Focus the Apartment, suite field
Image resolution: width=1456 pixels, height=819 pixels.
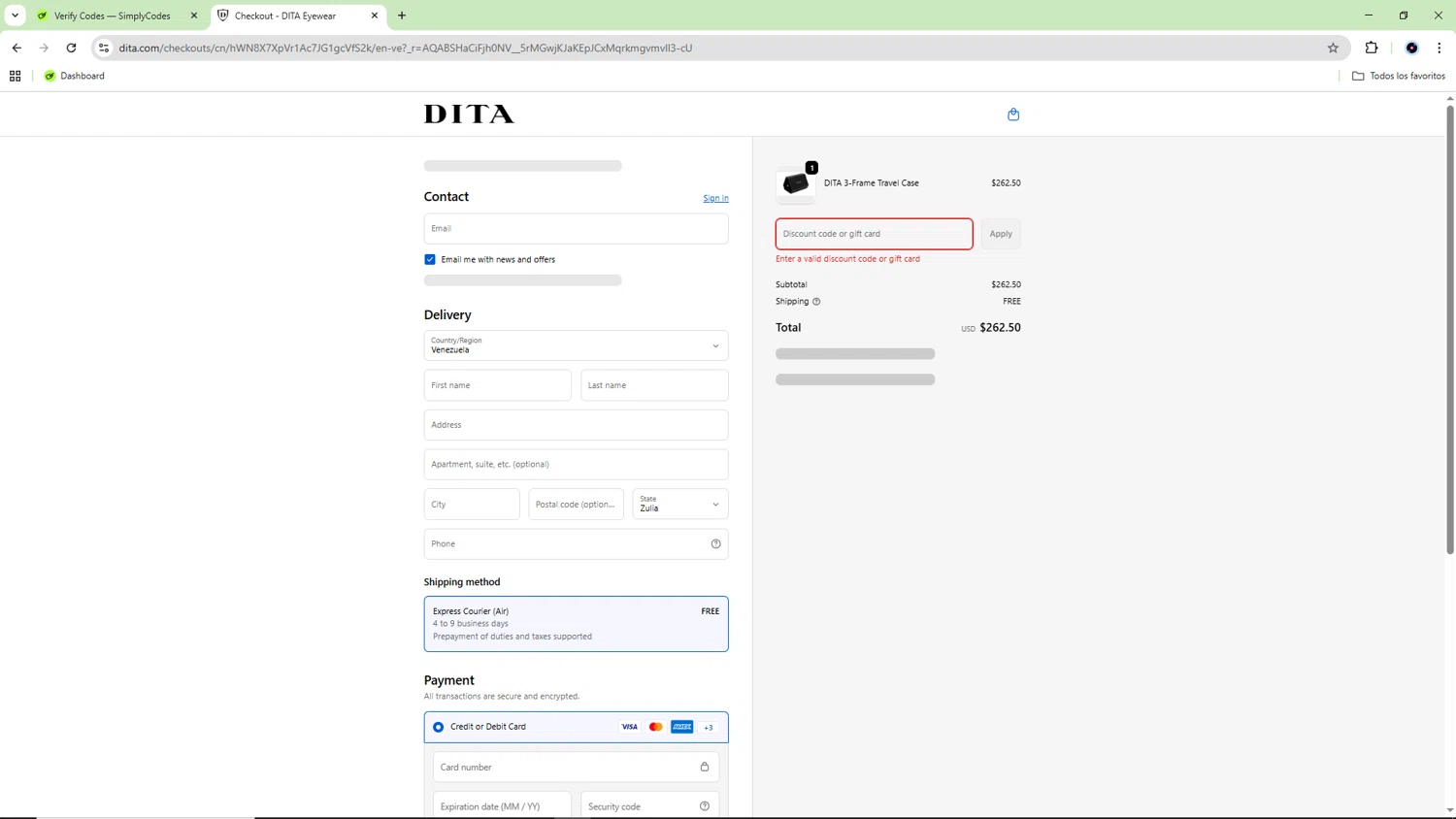(x=577, y=464)
